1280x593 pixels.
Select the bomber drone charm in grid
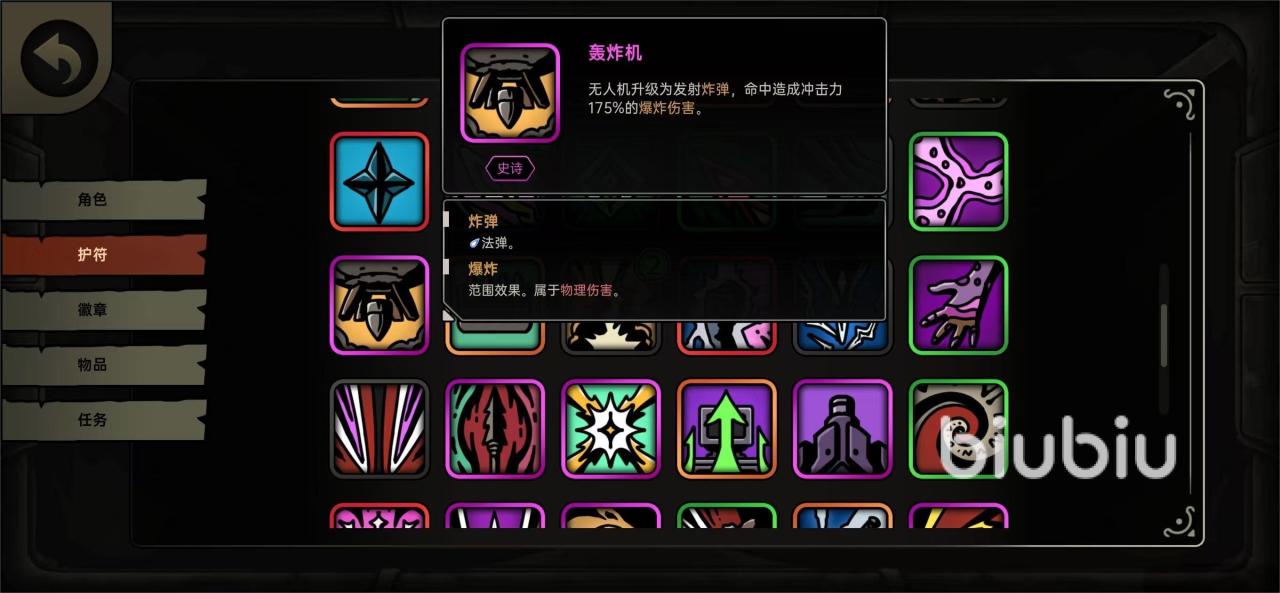coord(379,305)
